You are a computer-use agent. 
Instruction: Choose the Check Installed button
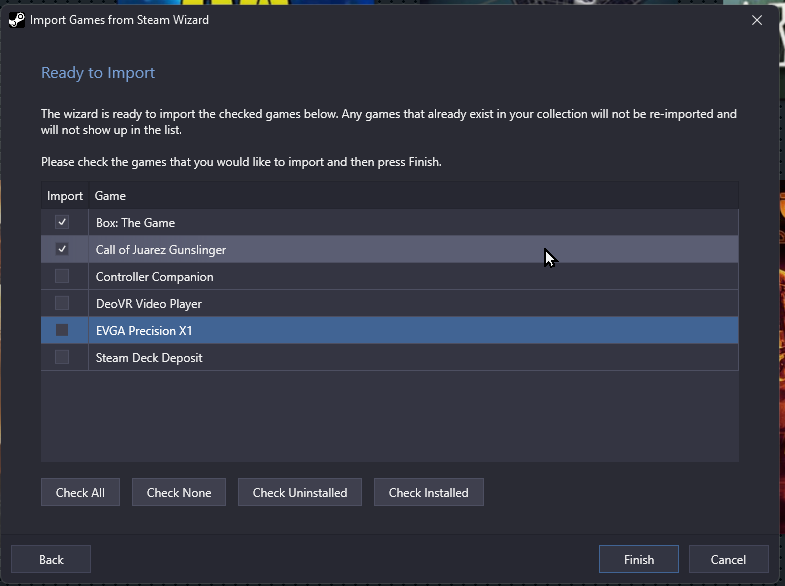(x=429, y=492)
